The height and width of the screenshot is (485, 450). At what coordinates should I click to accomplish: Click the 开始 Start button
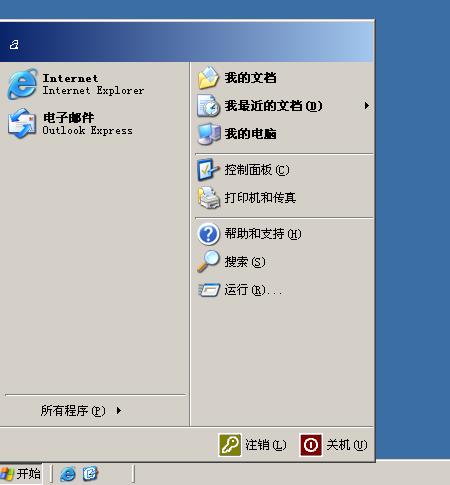pos(21,474)
